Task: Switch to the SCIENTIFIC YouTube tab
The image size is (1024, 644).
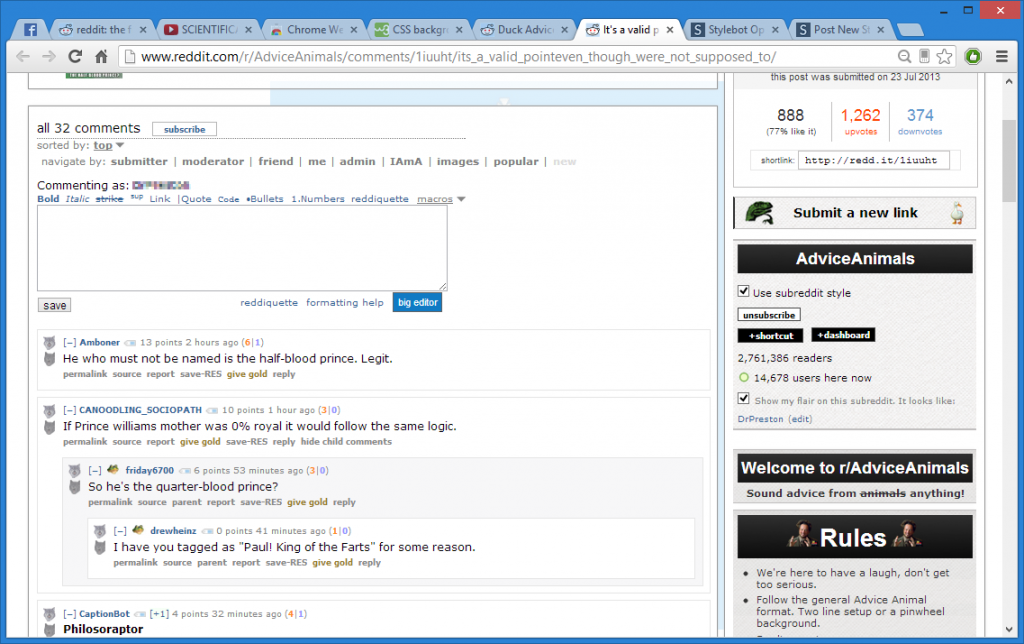Action: tap(208, 30)
